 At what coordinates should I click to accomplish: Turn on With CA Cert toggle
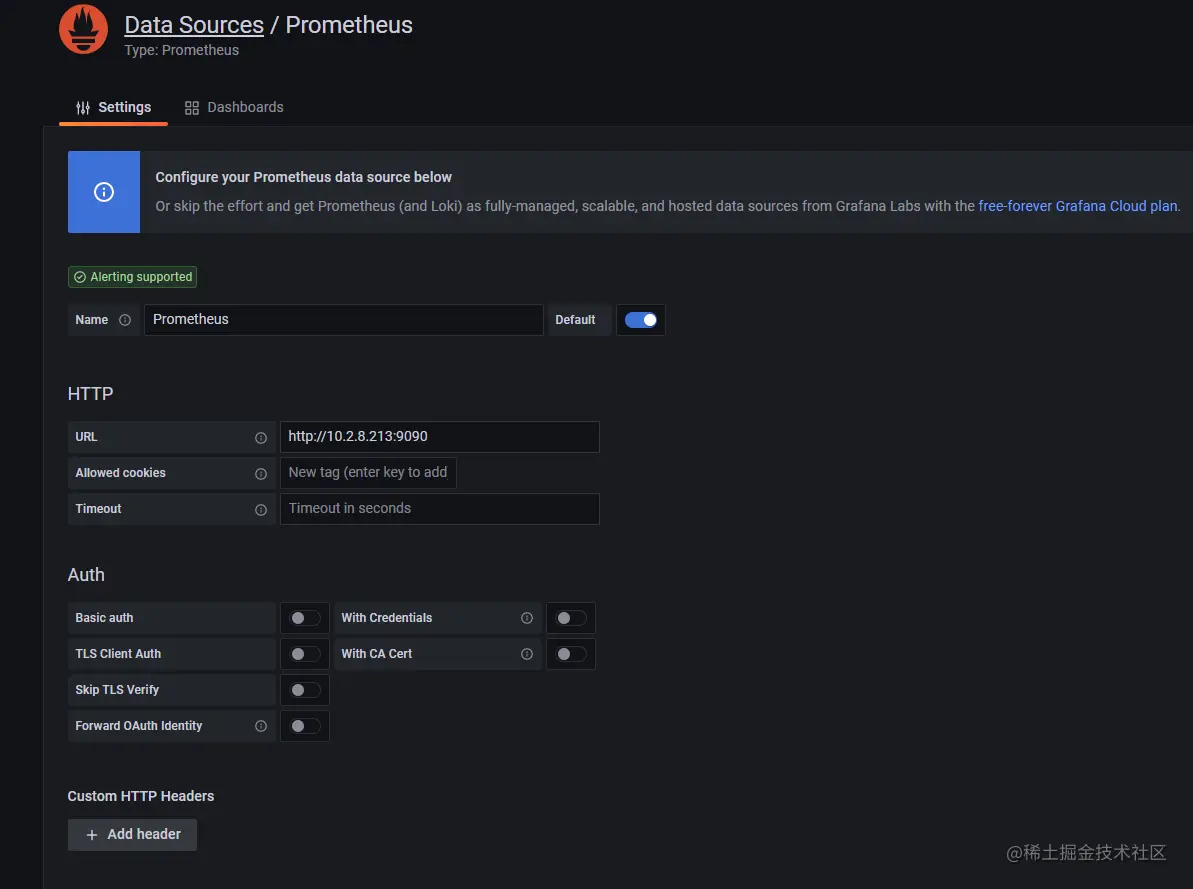pyautogui.click(x=571, y=654)
